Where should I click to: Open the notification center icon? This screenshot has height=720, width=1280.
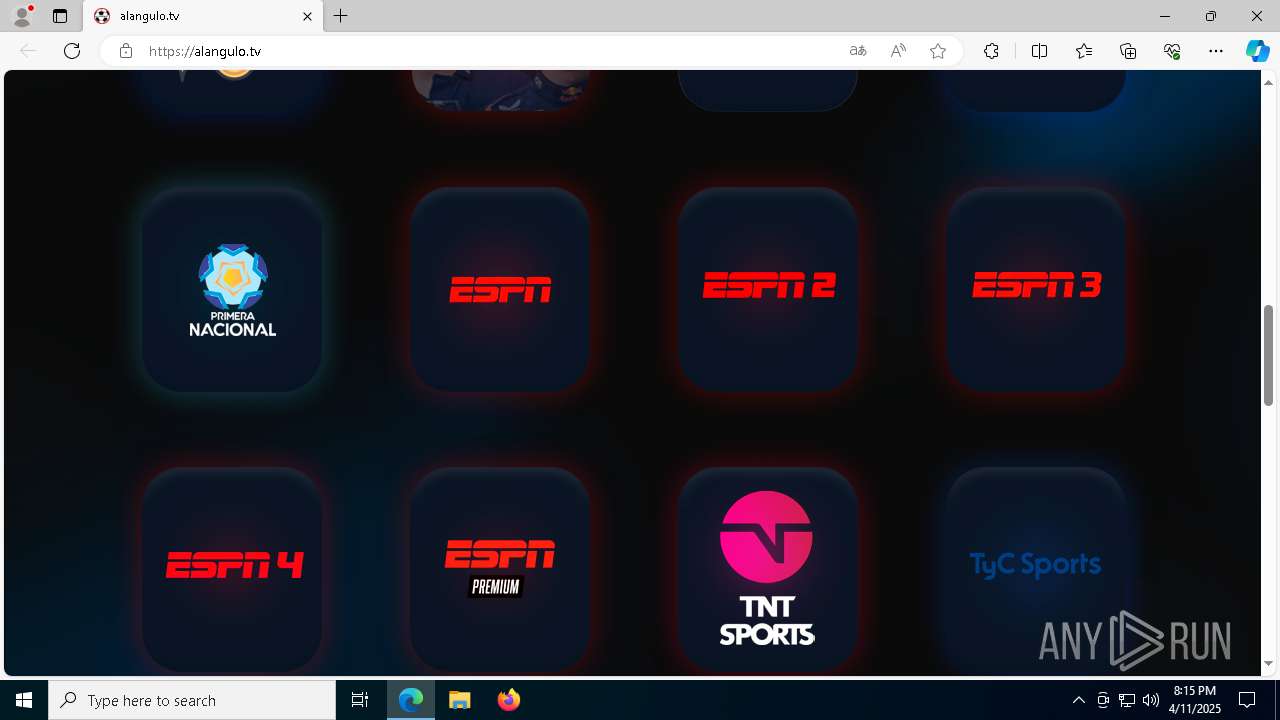click(1247, 700)
